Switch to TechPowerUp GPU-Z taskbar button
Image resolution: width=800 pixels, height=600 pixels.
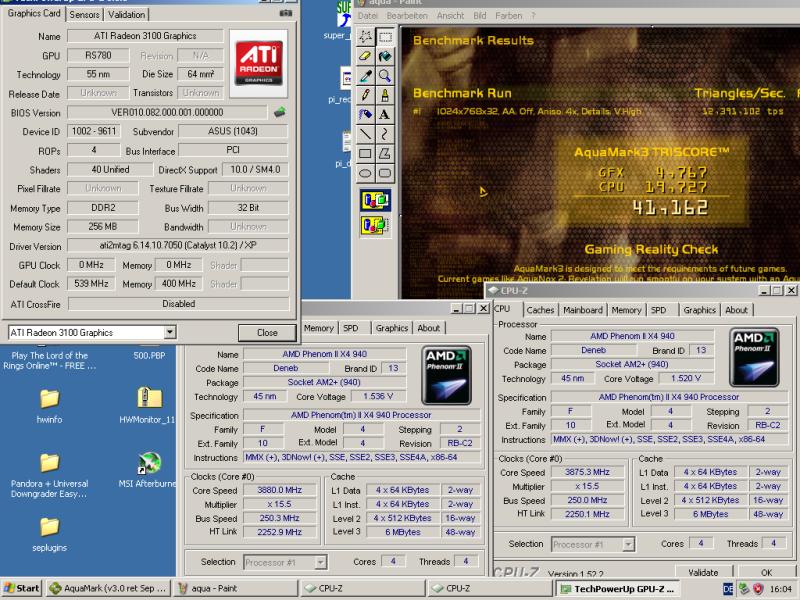(x=617, y=588)
